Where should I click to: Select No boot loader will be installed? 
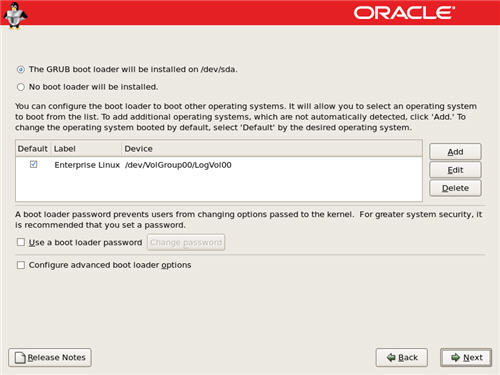21,87
